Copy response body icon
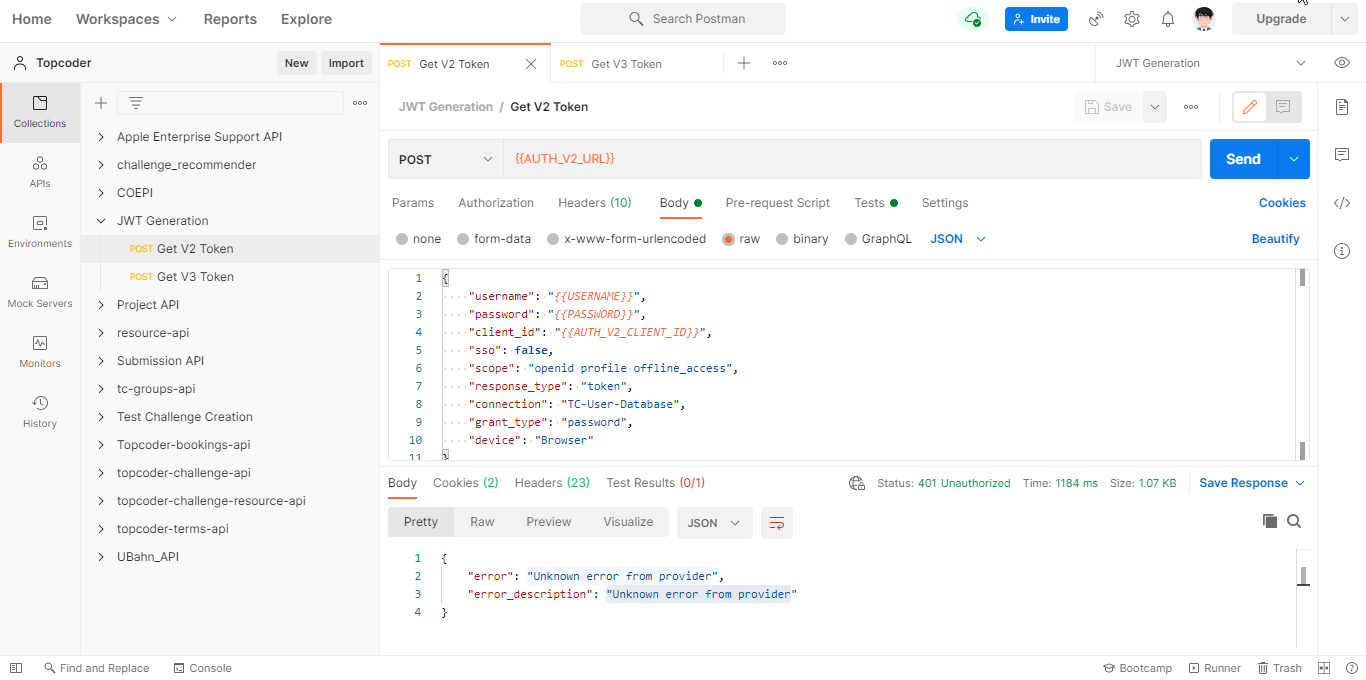Viewport: 1366px width, 680px height. [x=1270, y=521]
